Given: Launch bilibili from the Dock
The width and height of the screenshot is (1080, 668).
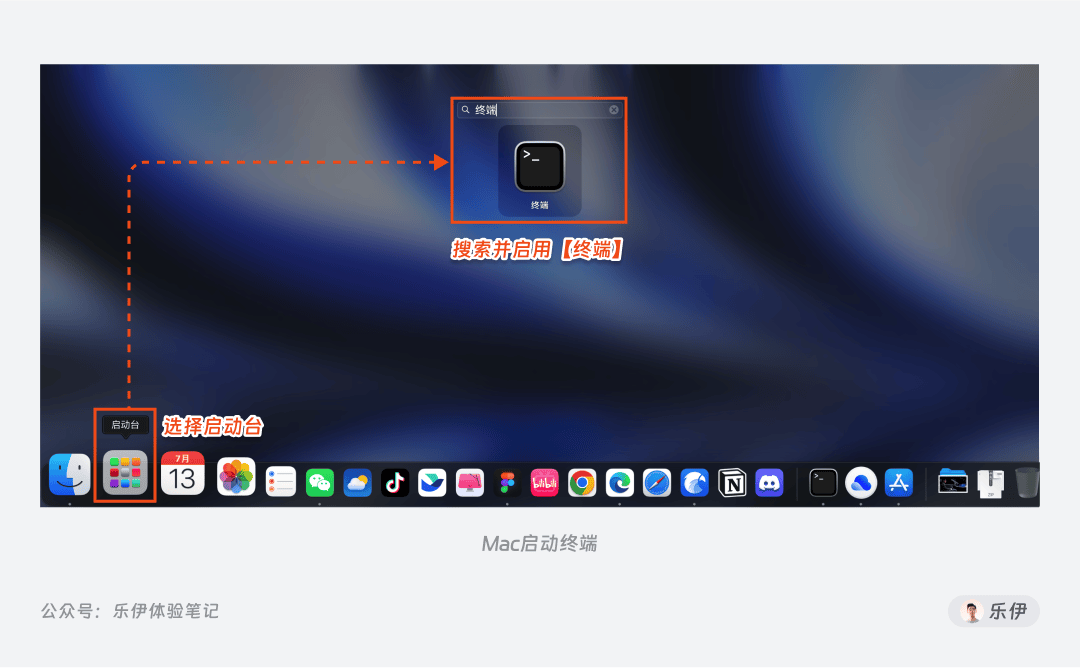Looking at the screenshot, I should [545, 483].
